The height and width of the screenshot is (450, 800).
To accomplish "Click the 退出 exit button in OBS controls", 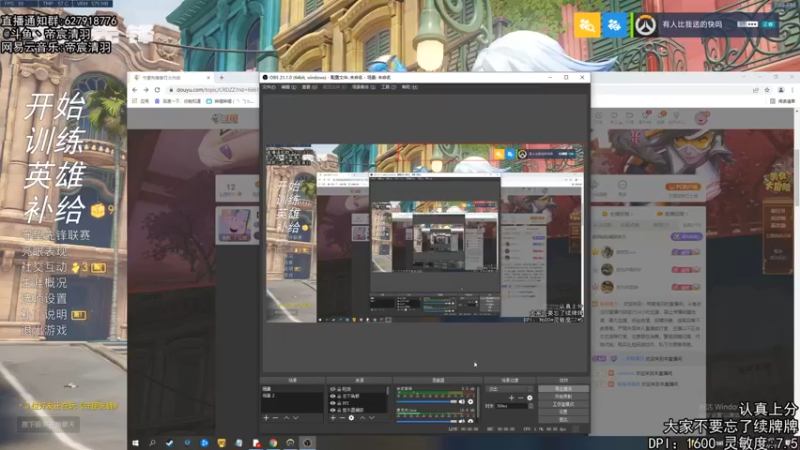I will pyautogui.click(x=564, y=419).
